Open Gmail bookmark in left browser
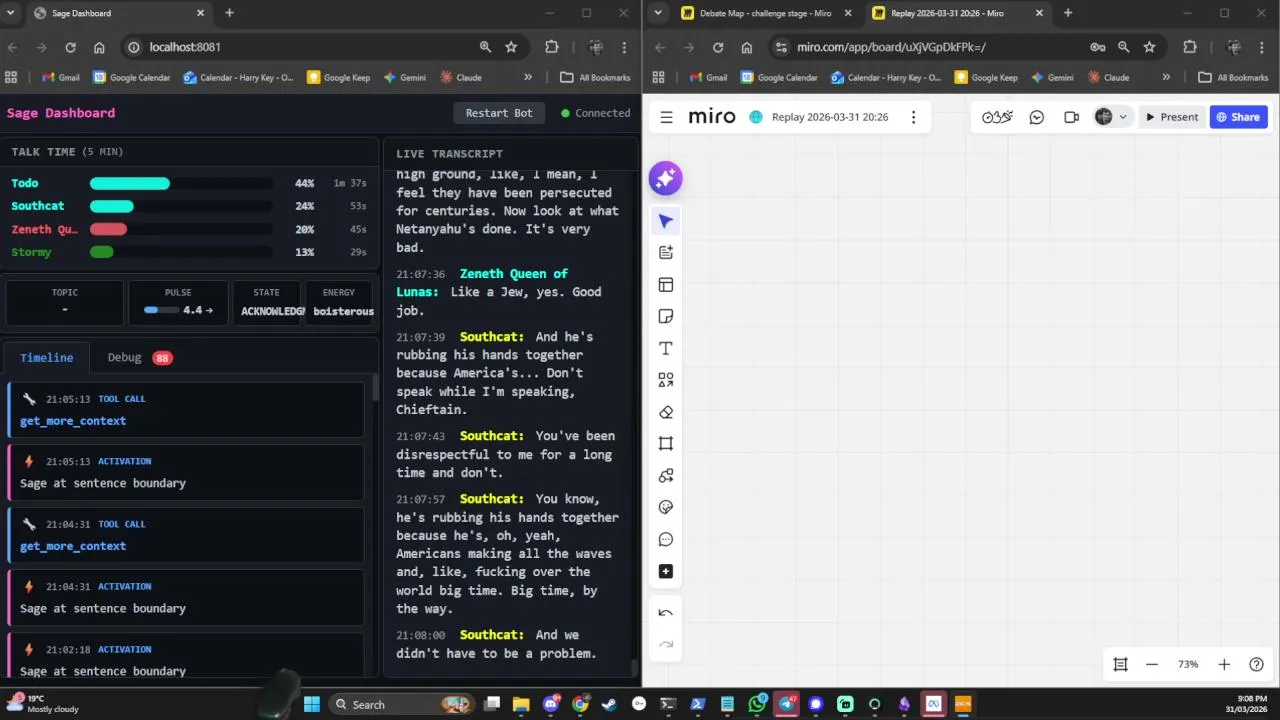Viewport: 1280px width, 720px height. point(61,77)
